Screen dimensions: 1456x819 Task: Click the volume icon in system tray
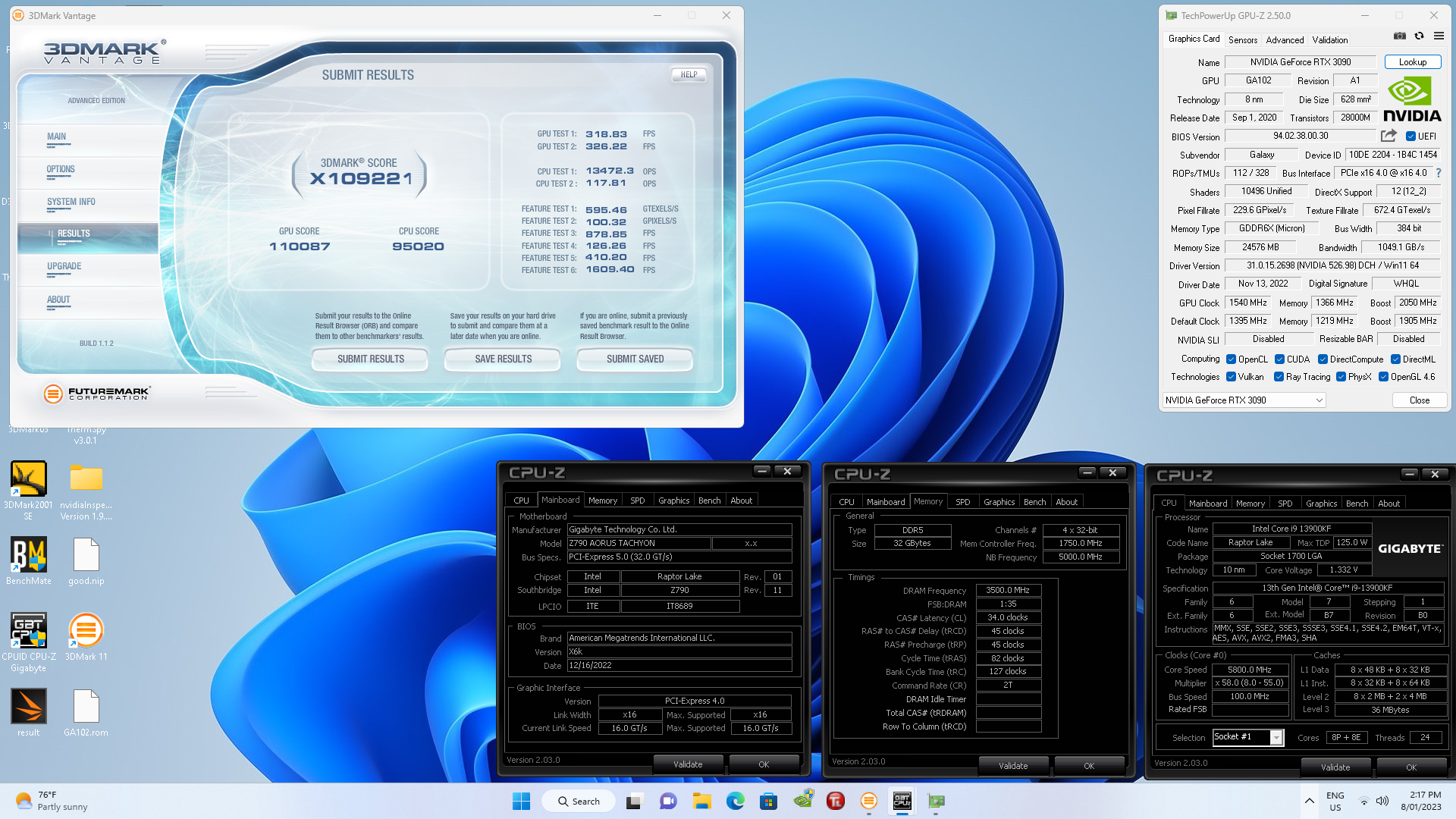pos(1382,801)
